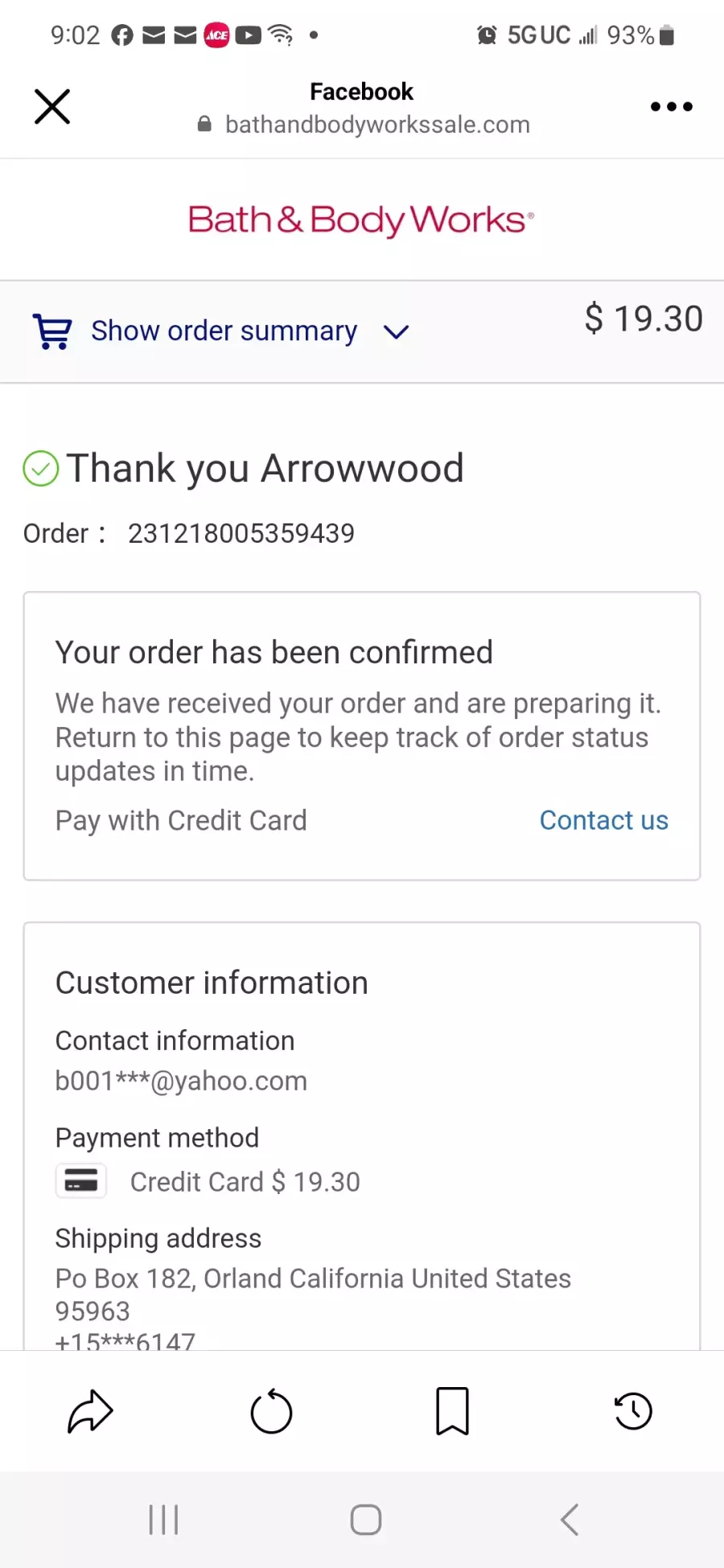724x1568 pixels.
Task: Tap the Bath & Body Works logo
Action: pos(361,220)
